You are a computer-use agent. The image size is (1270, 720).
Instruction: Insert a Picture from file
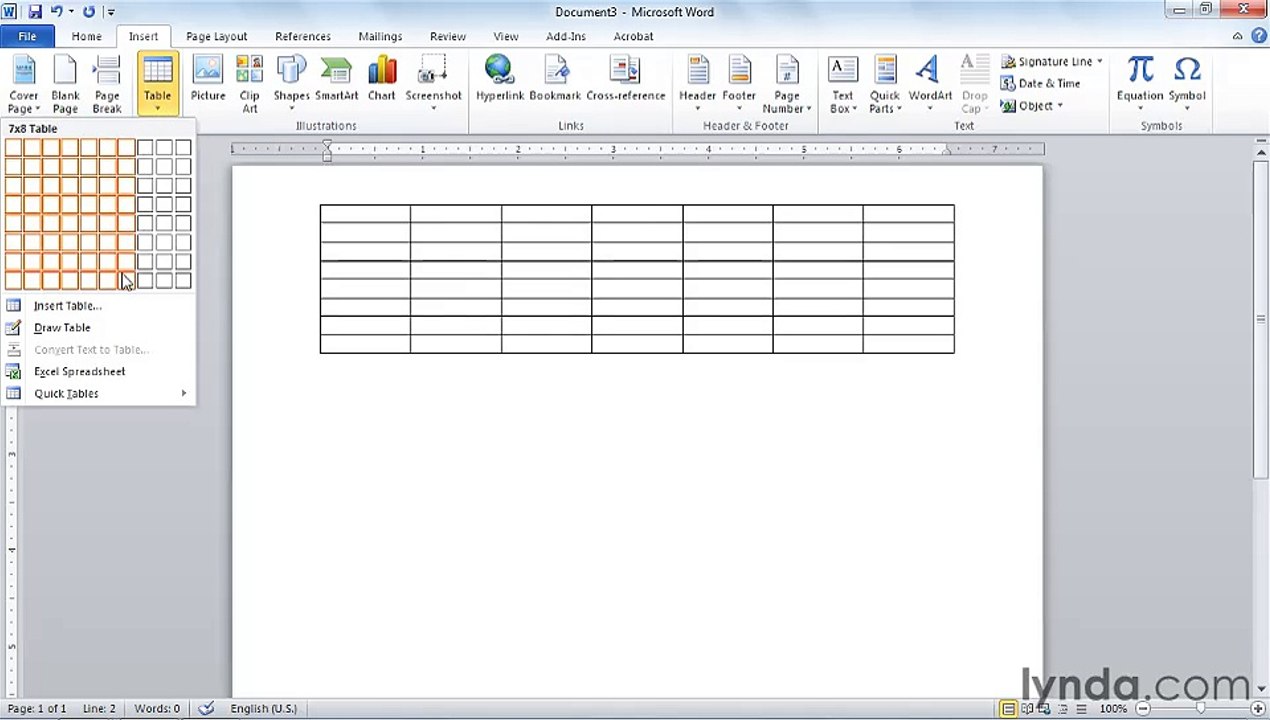208,79
